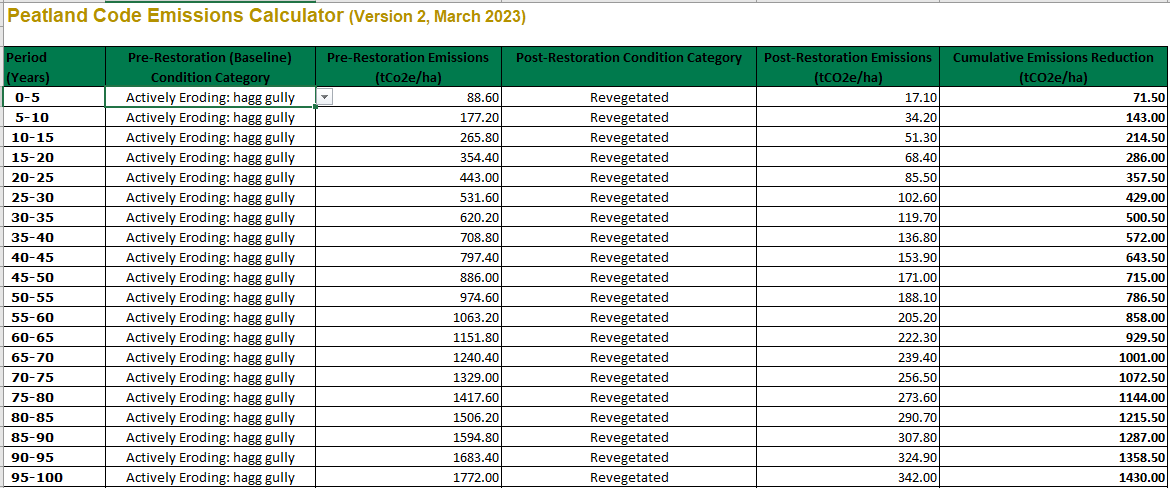Click the Peatland Code Emissions Calculator title

(175, 17)
